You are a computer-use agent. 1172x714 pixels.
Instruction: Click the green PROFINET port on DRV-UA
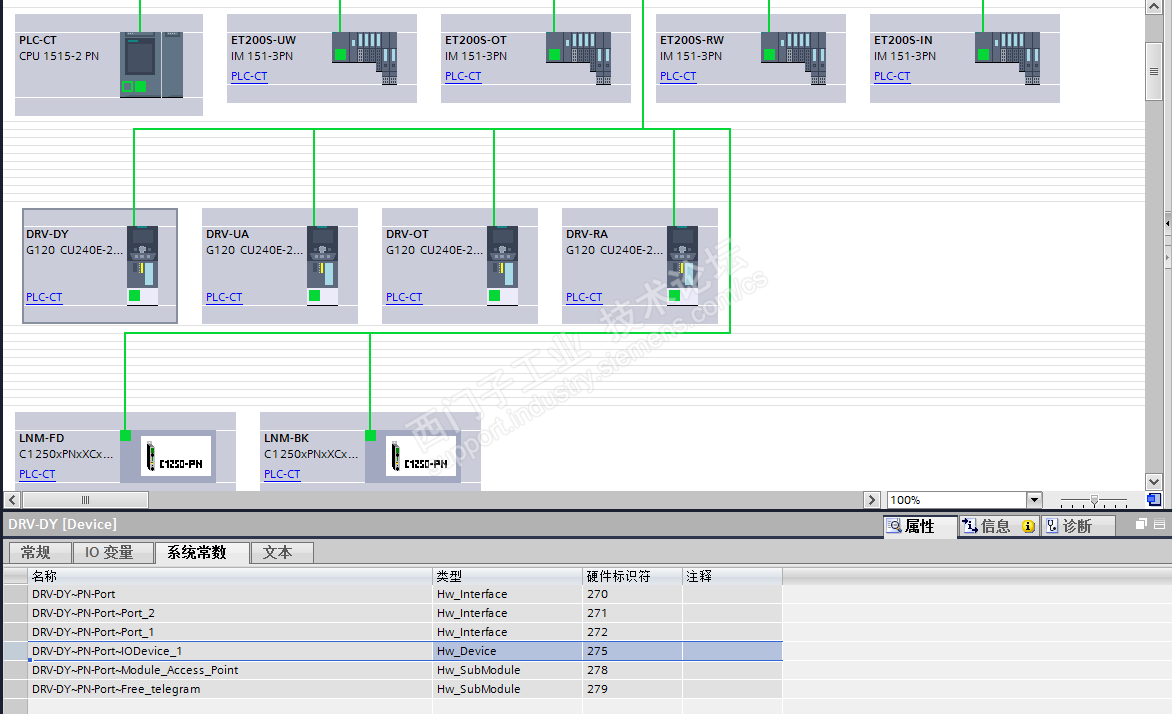point(315,295)
